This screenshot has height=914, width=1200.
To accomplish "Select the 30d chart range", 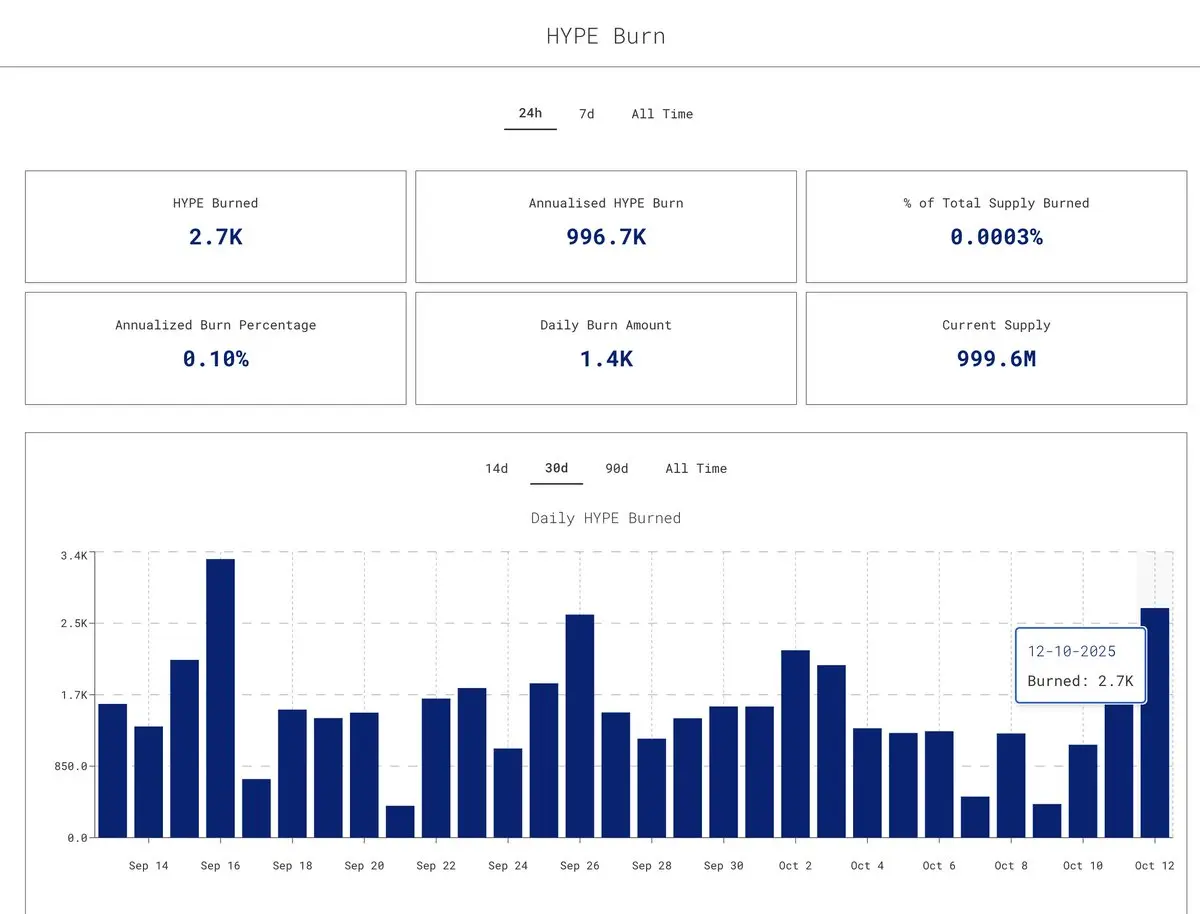I will 556,468.
